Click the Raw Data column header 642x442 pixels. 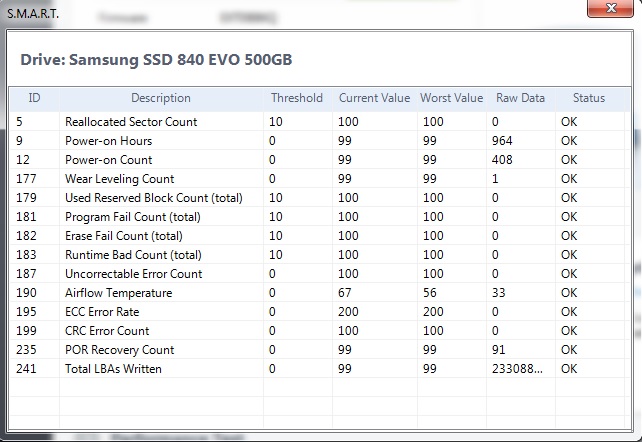pos(520,98)
